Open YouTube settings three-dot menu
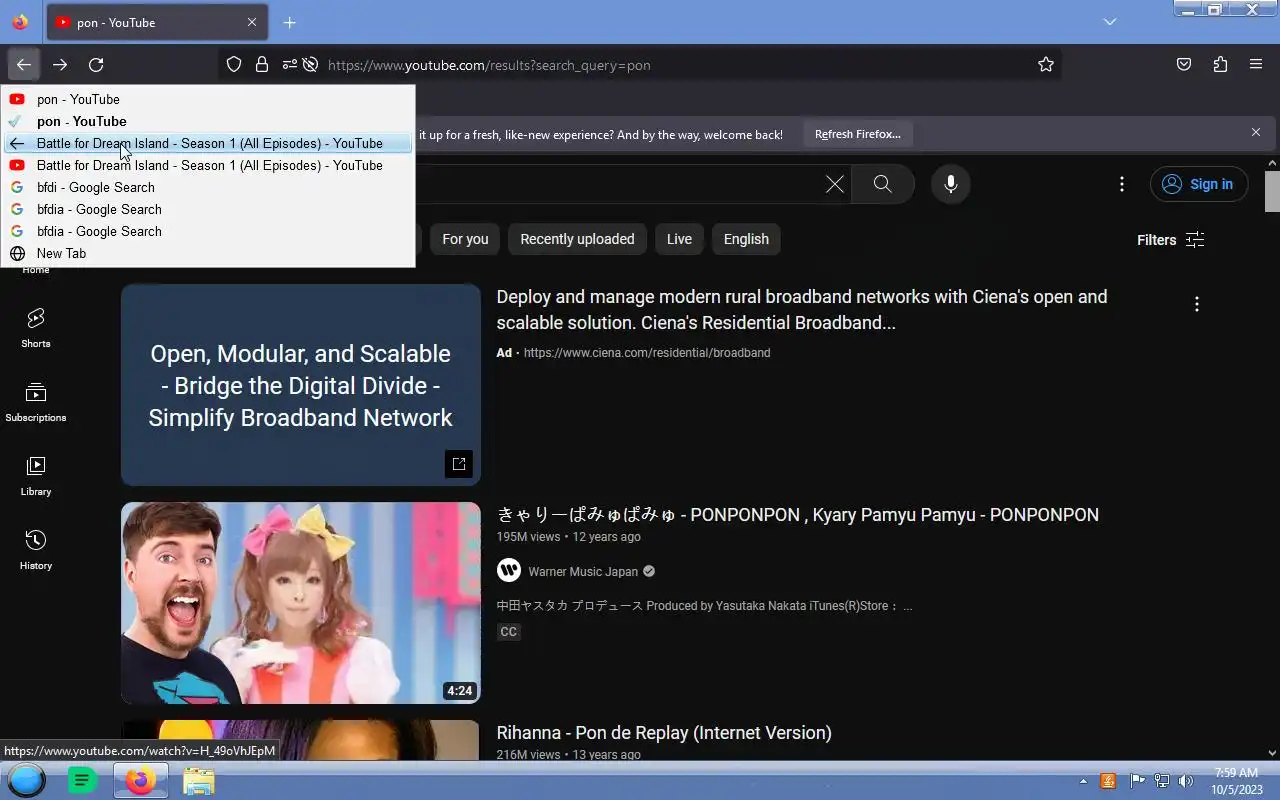The height and width of the screenshot is (800, 1280). tap(1122, 184)
